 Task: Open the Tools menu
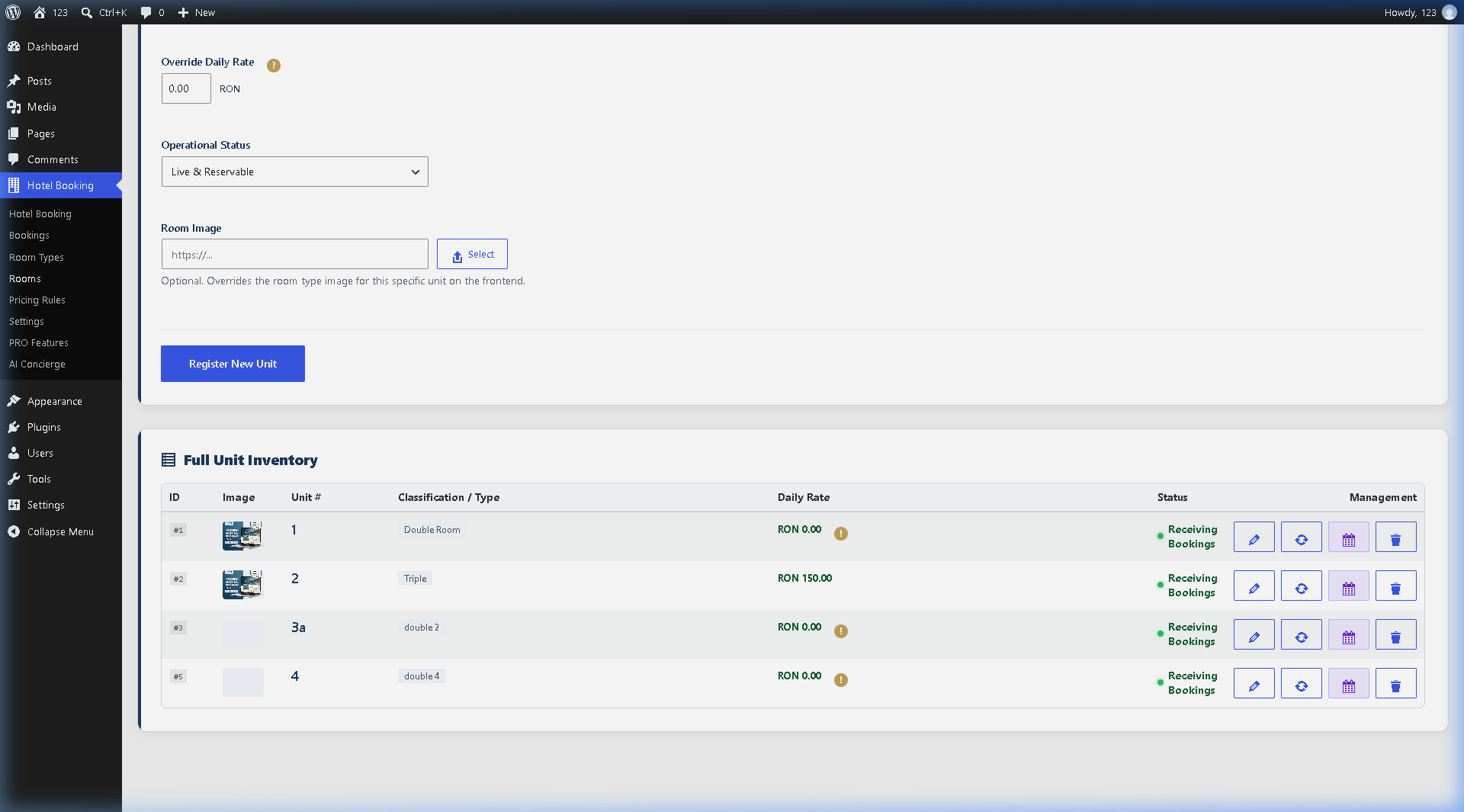(x=61, y=479)
